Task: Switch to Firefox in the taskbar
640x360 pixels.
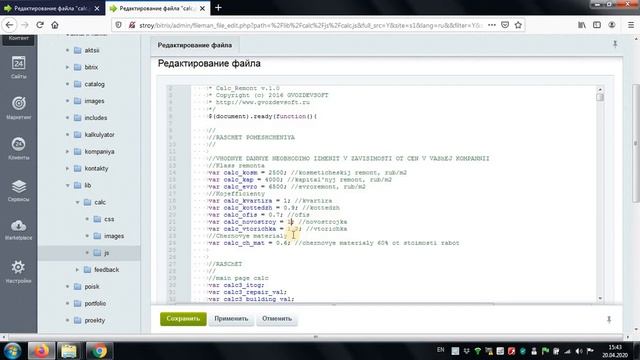Action: coord(41,351)
